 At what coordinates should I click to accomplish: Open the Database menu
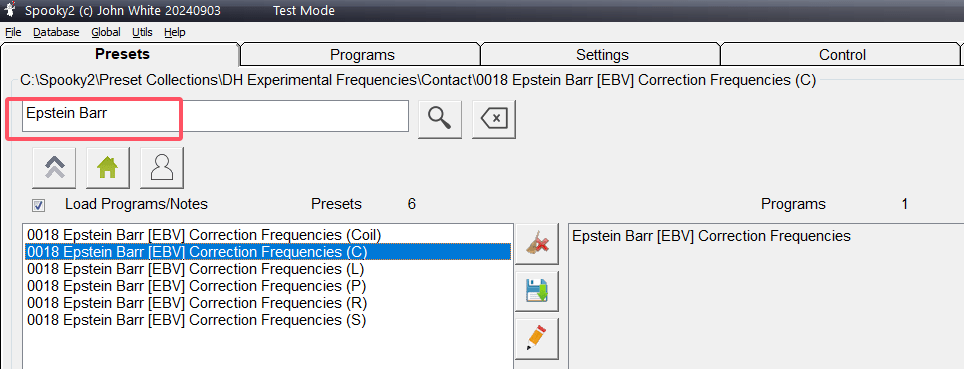click(x=56, y=32)
